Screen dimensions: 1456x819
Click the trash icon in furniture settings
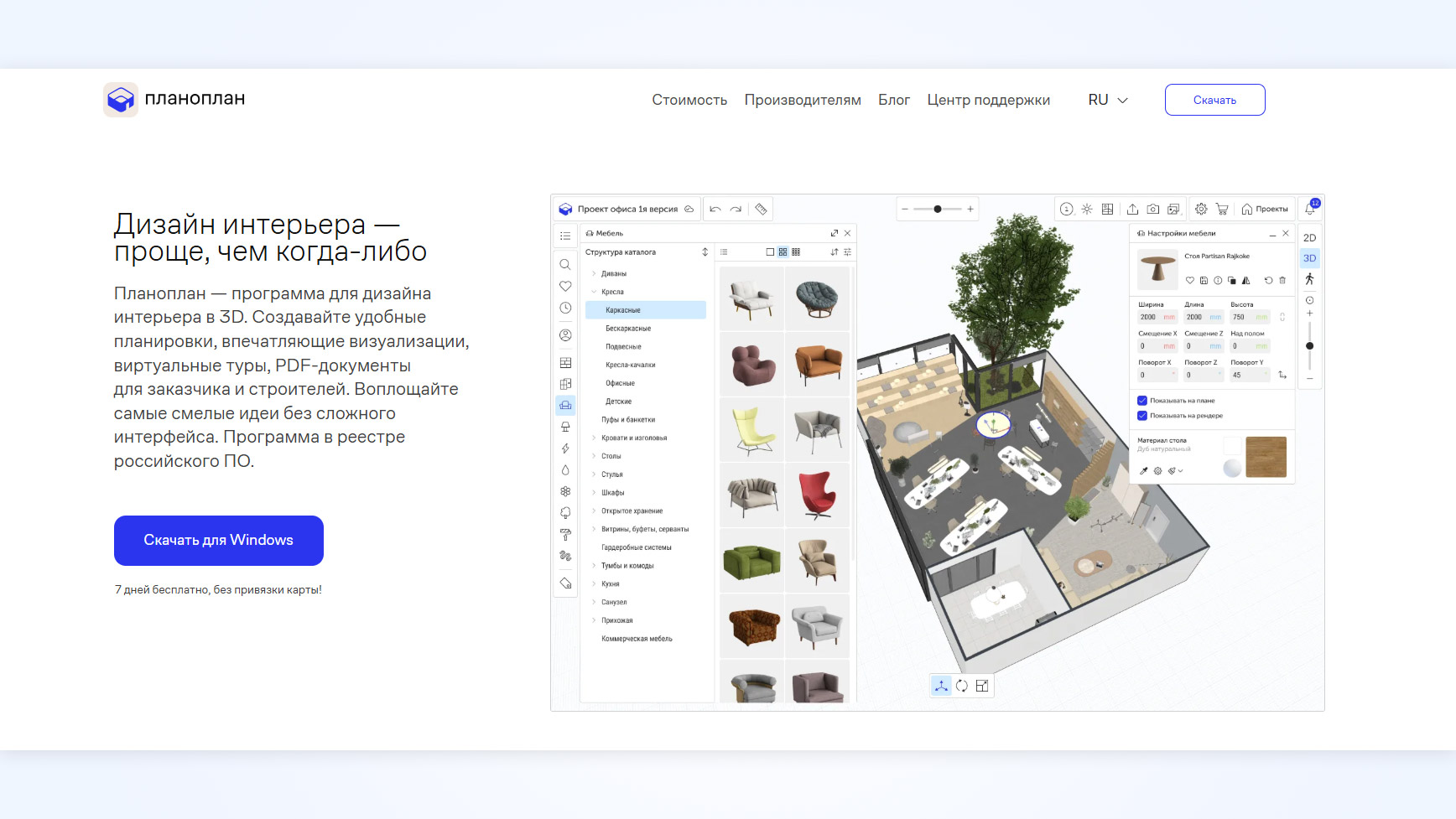[1282, 281]
